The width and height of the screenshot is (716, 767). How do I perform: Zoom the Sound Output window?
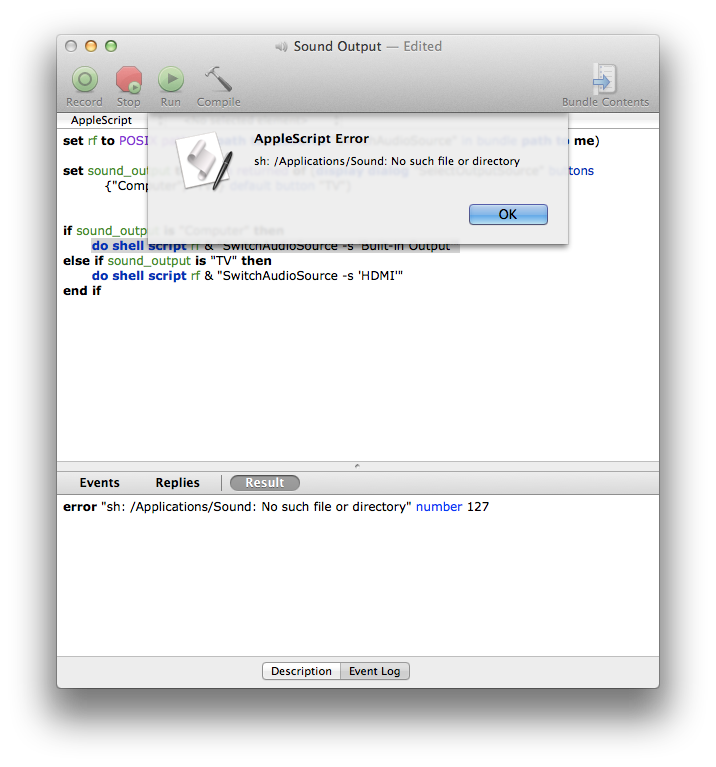tap(111, 46)
